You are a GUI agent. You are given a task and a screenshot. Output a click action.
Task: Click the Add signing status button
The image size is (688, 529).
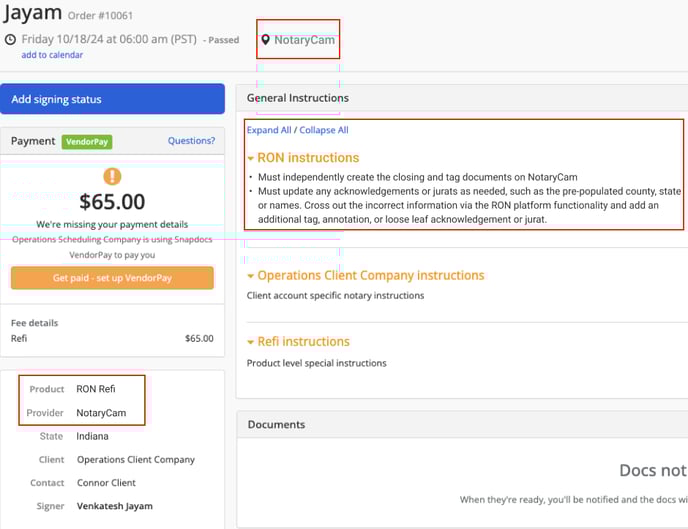[112, 99]
